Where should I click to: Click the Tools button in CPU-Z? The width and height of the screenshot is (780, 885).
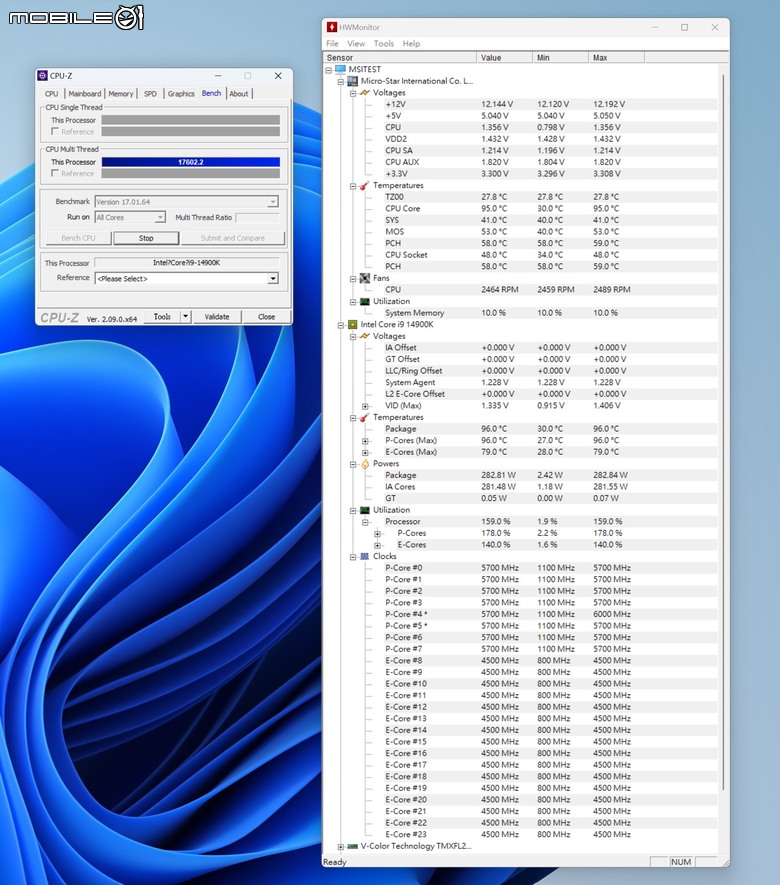(163, 317)
